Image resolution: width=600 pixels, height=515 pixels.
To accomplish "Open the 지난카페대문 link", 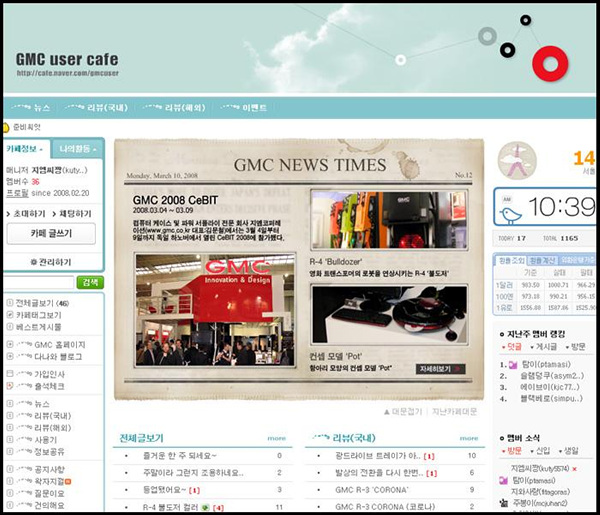I will [x=454, y=412].
